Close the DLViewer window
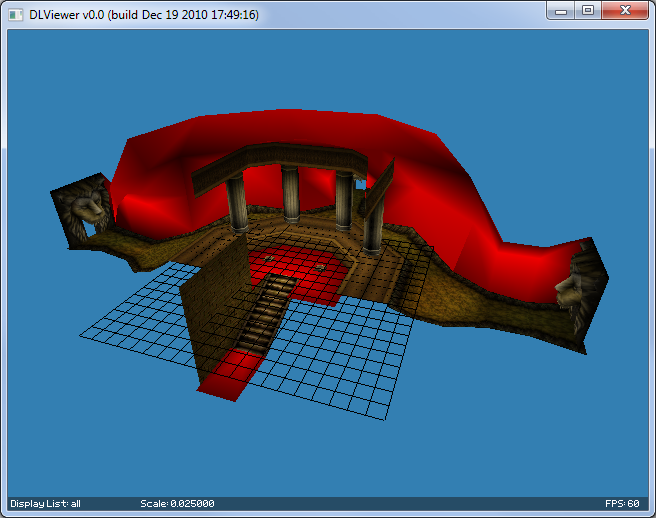Screen dimensions: 656x518 click(626, 10)
